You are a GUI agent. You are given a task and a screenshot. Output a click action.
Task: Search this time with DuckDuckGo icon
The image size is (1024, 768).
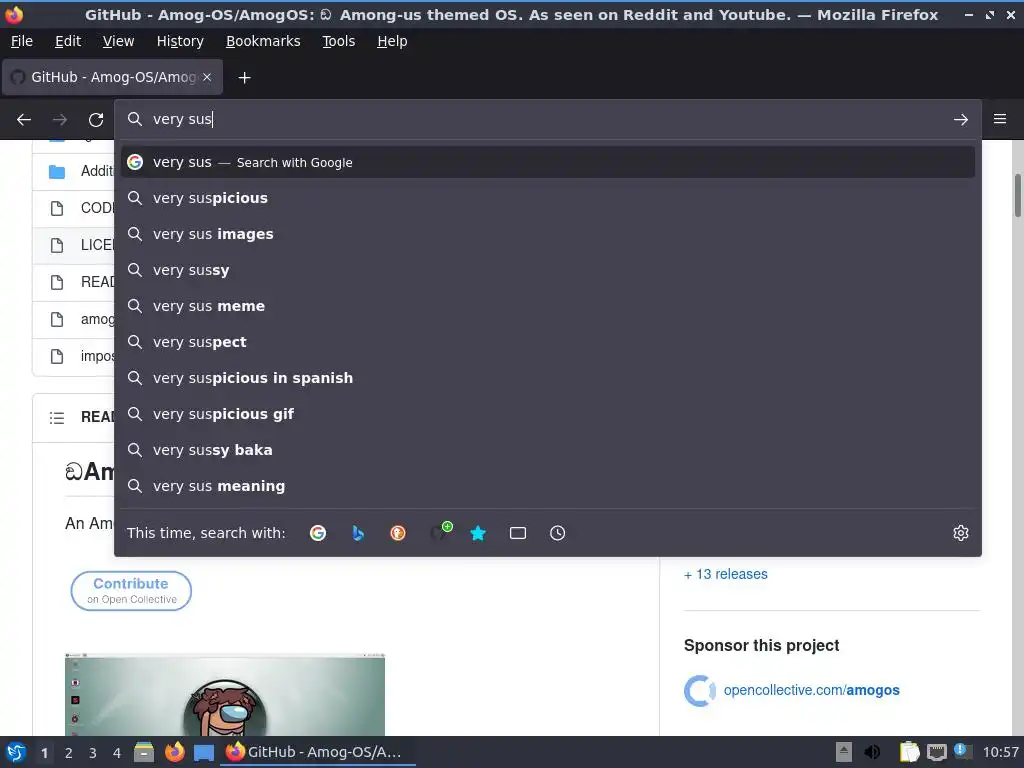pyautogui.click(x=398, y=533)
